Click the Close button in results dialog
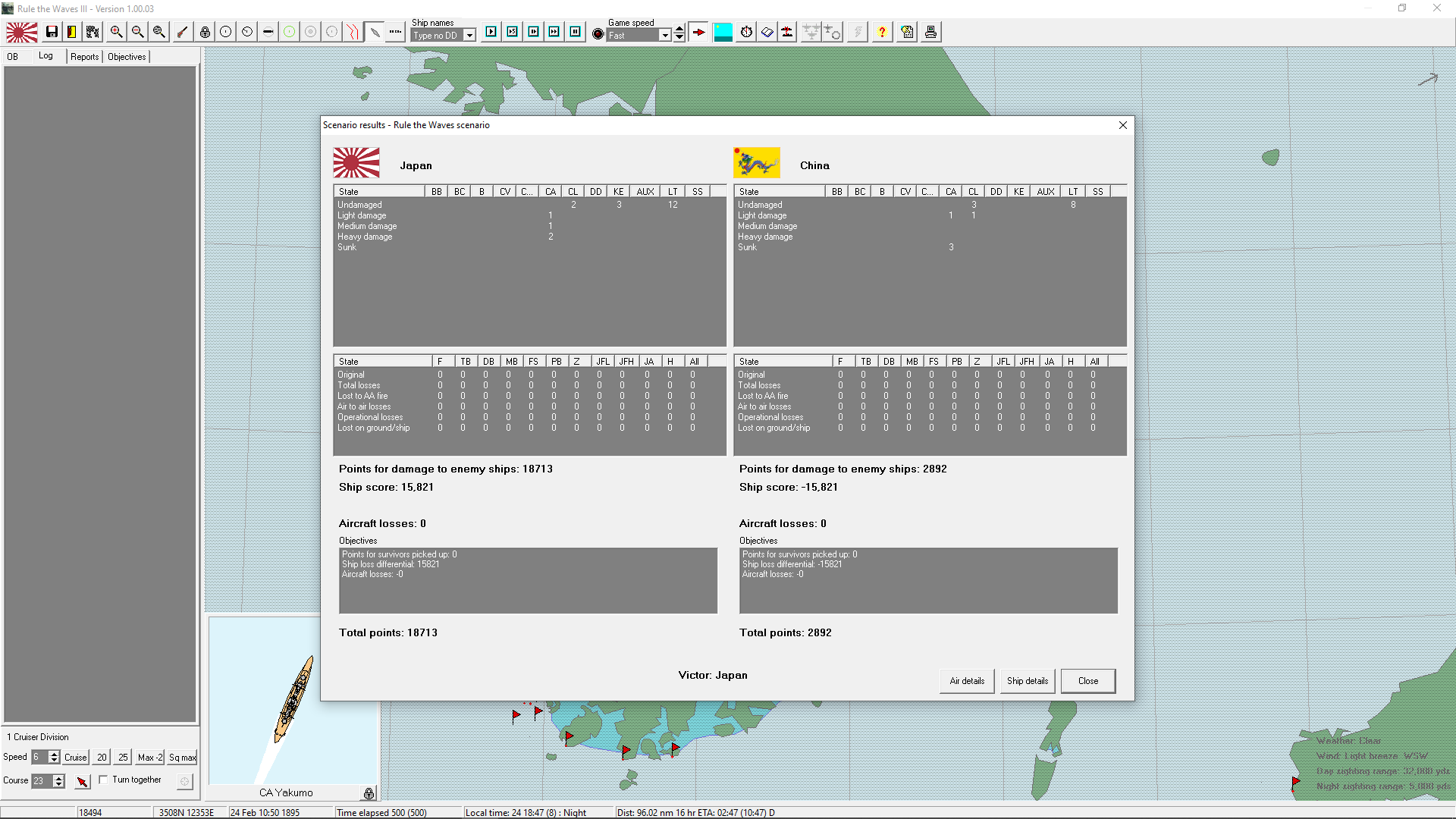 1088,681
